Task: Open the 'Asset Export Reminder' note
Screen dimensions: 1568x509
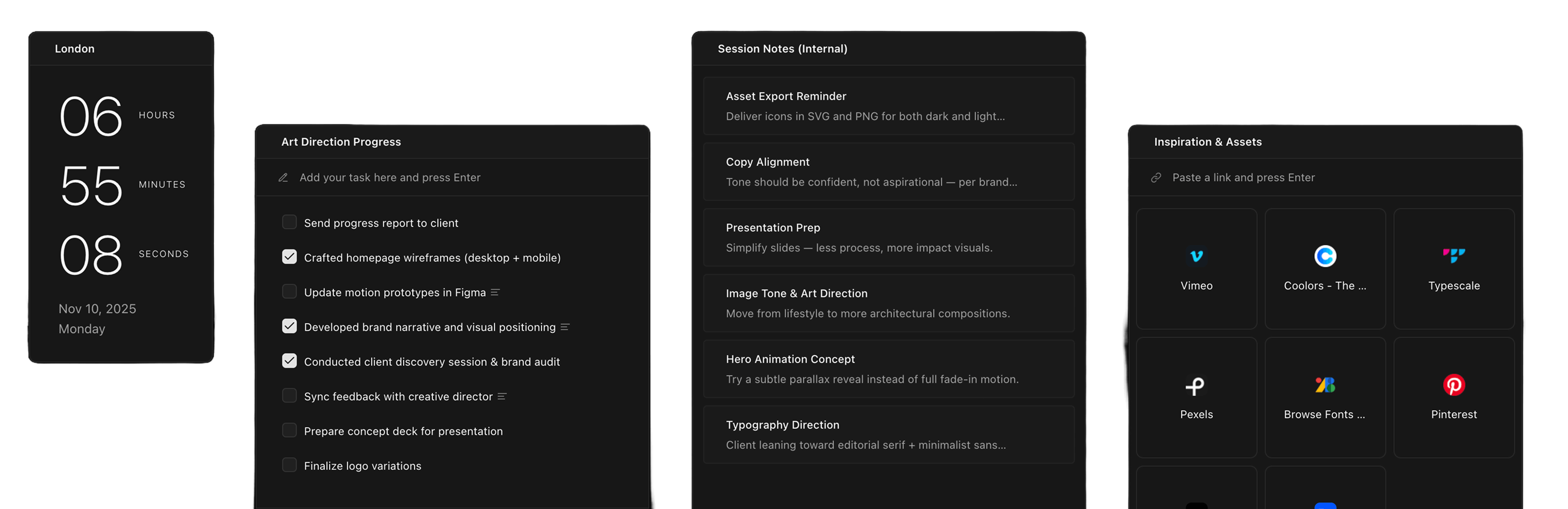Action: click(888, 106)
